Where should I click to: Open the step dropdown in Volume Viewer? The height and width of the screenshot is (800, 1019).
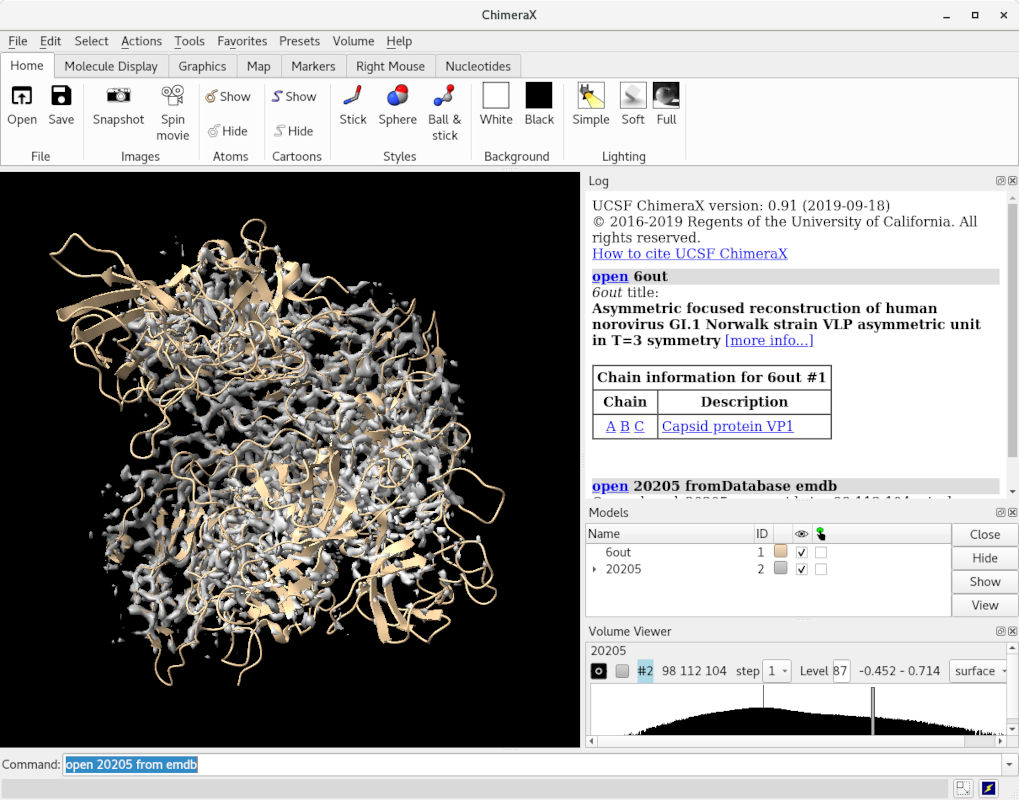click(777, 671)
